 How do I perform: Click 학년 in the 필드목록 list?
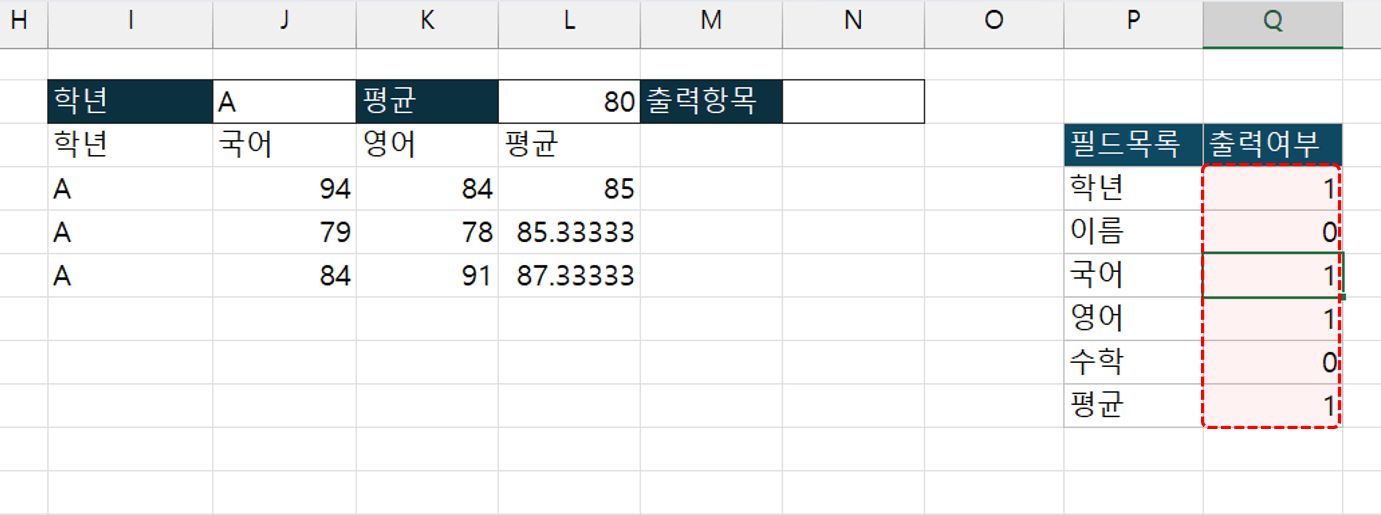1133,188
